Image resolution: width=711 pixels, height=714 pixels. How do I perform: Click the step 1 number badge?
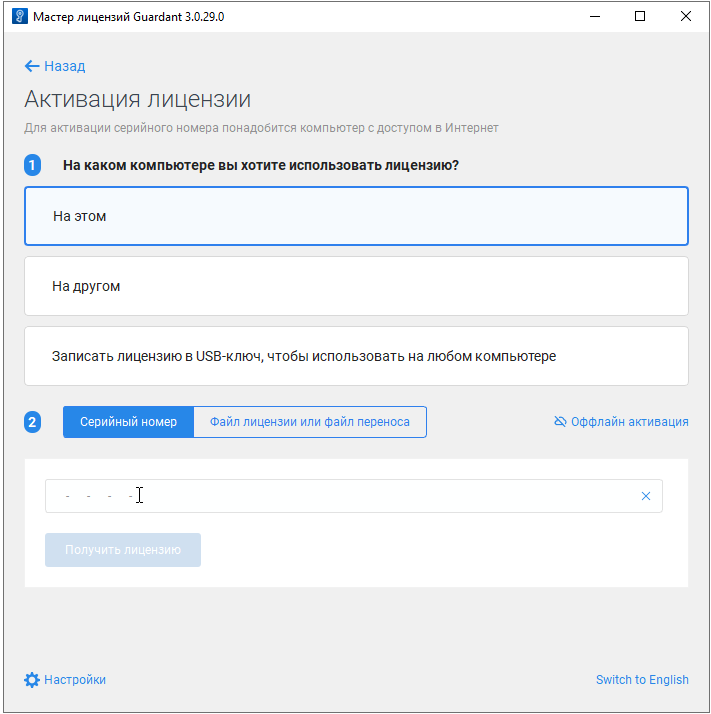pyautogui.click(x=32, y=165)
